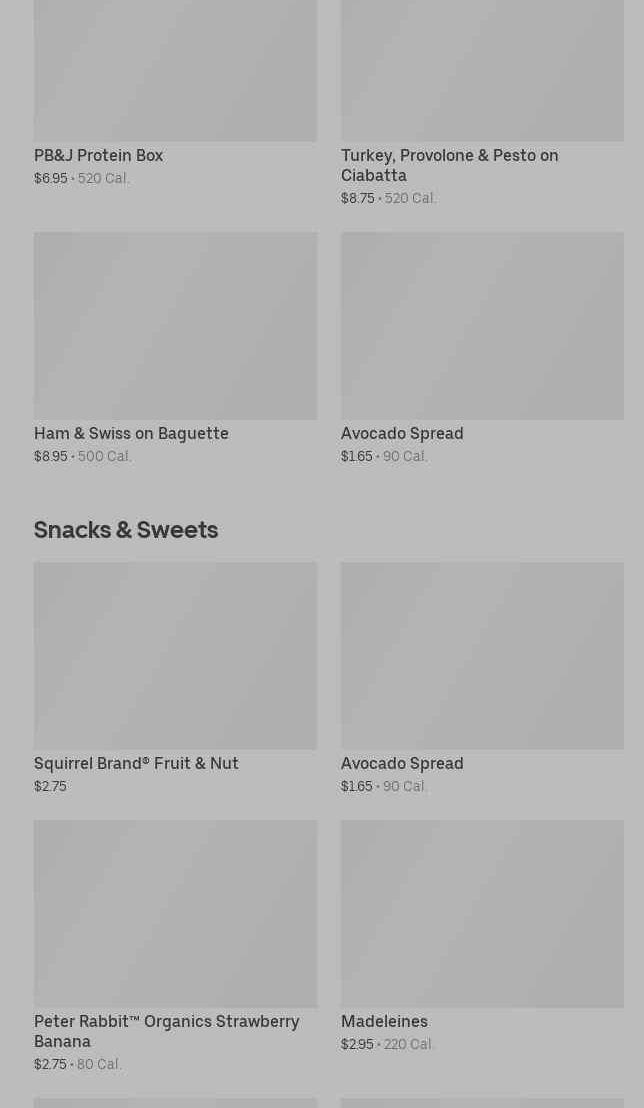Open the PB&J Protein Box image
This screenshot has width=644, height=1108.
click(x=175, y=70)
